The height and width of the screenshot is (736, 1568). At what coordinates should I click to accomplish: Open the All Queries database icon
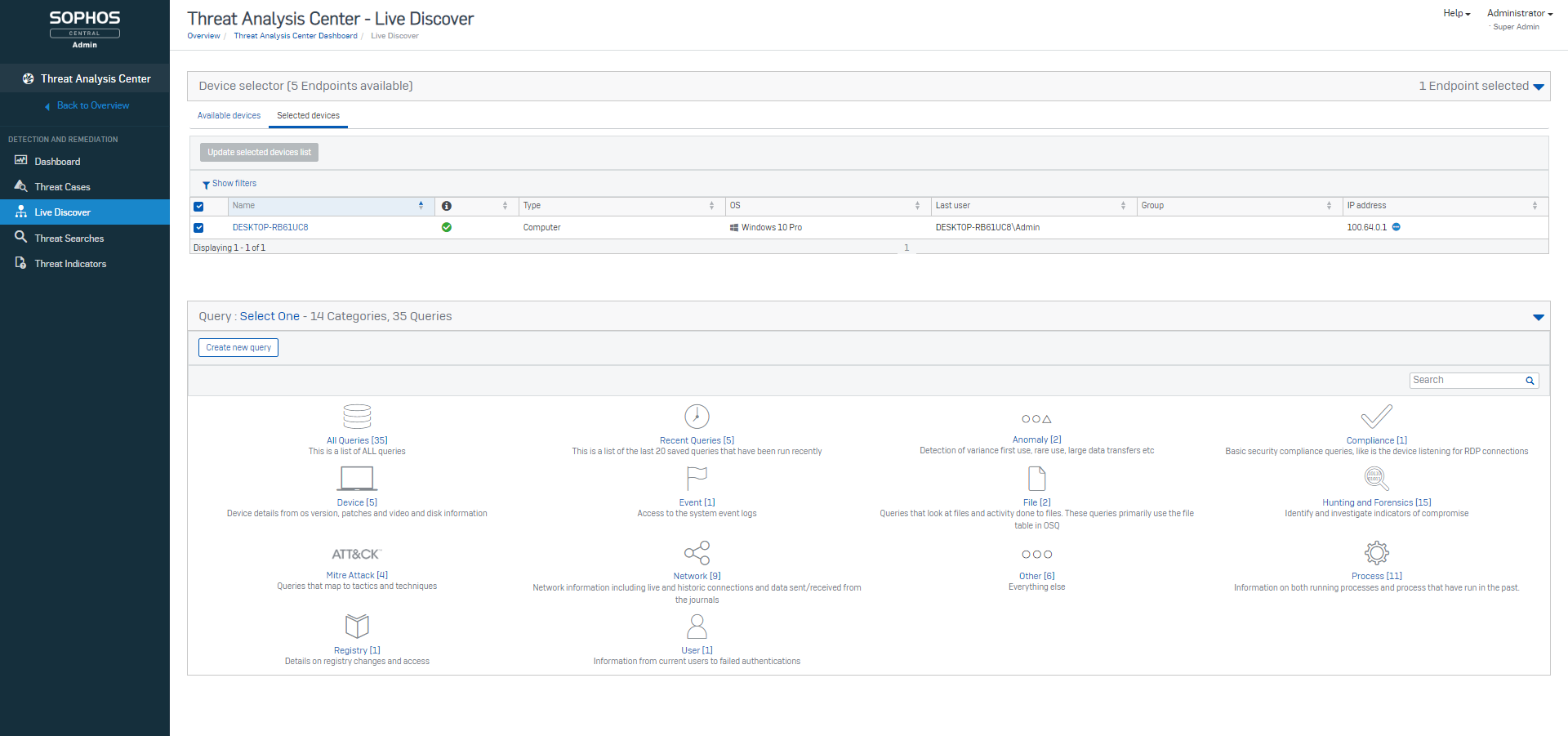(x=357, y=417)
